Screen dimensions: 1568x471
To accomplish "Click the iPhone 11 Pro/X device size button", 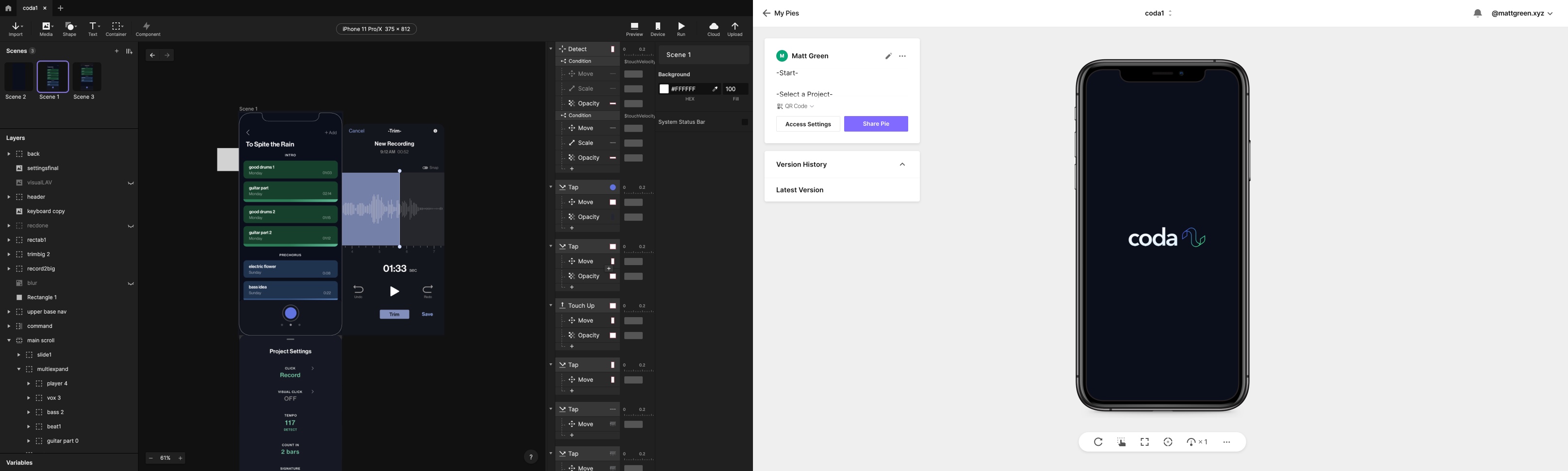I will [x=376, y=29].
